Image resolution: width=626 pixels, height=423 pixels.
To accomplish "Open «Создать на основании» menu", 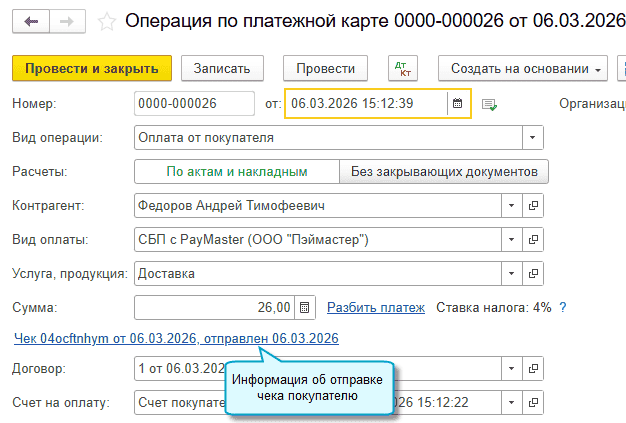I will pyautogui.click(x=523, y=69).
